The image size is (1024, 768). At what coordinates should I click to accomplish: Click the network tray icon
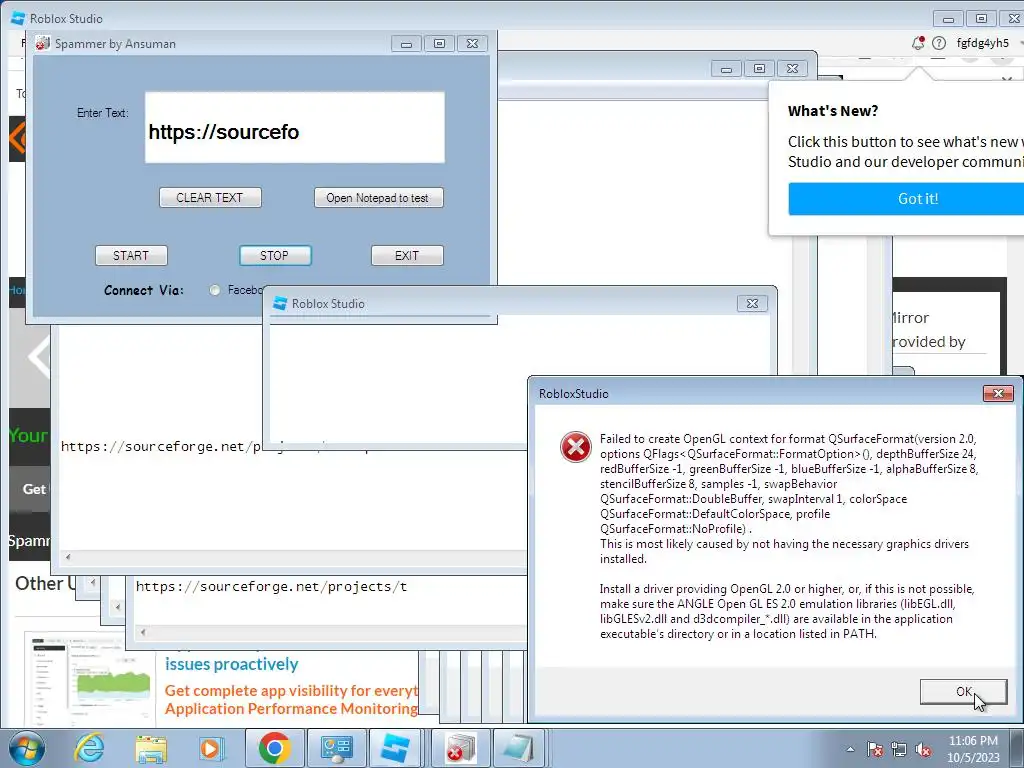click(x=899, y=749)
